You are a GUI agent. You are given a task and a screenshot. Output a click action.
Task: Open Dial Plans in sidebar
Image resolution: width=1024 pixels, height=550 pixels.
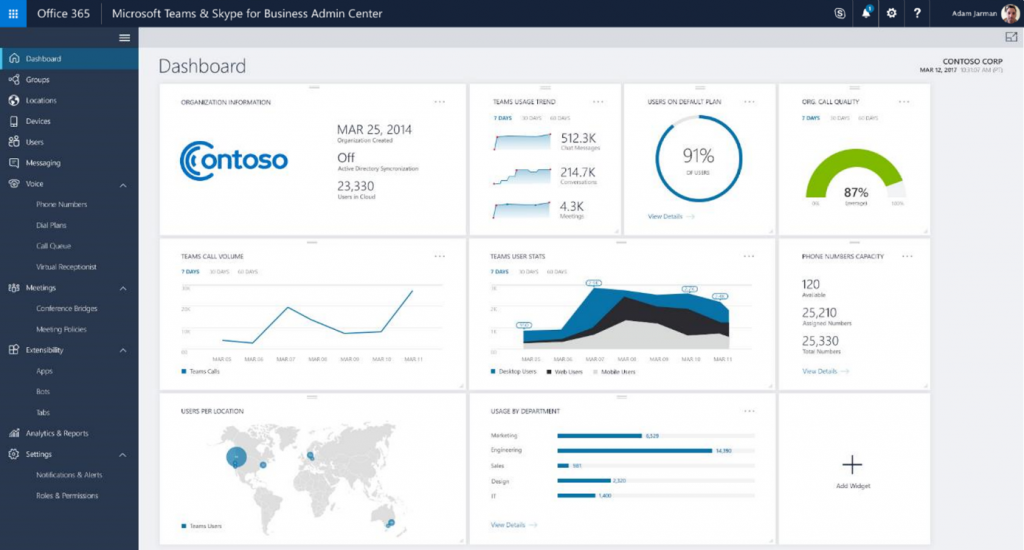[x=51, y=225]
